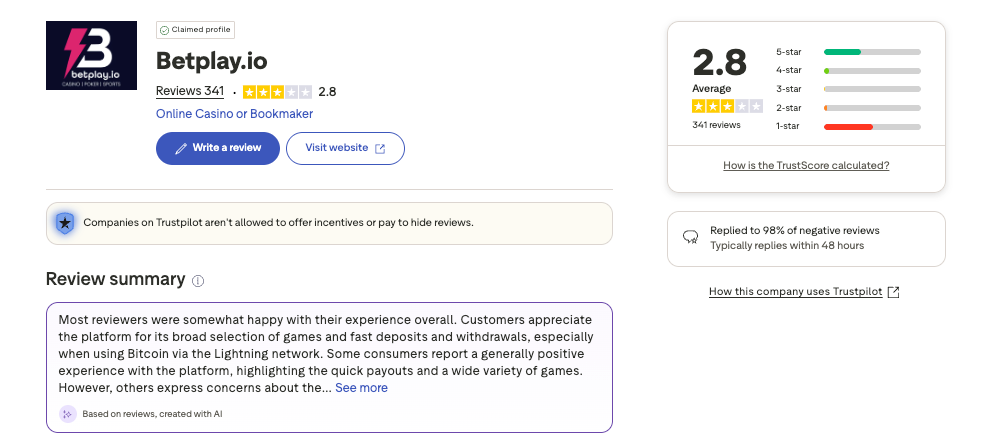Image resolution: width=993 pixels, height=441 pixels.
Task: Click external icon next to How this company uses Trustpilot
Action: tap(894, 292)
